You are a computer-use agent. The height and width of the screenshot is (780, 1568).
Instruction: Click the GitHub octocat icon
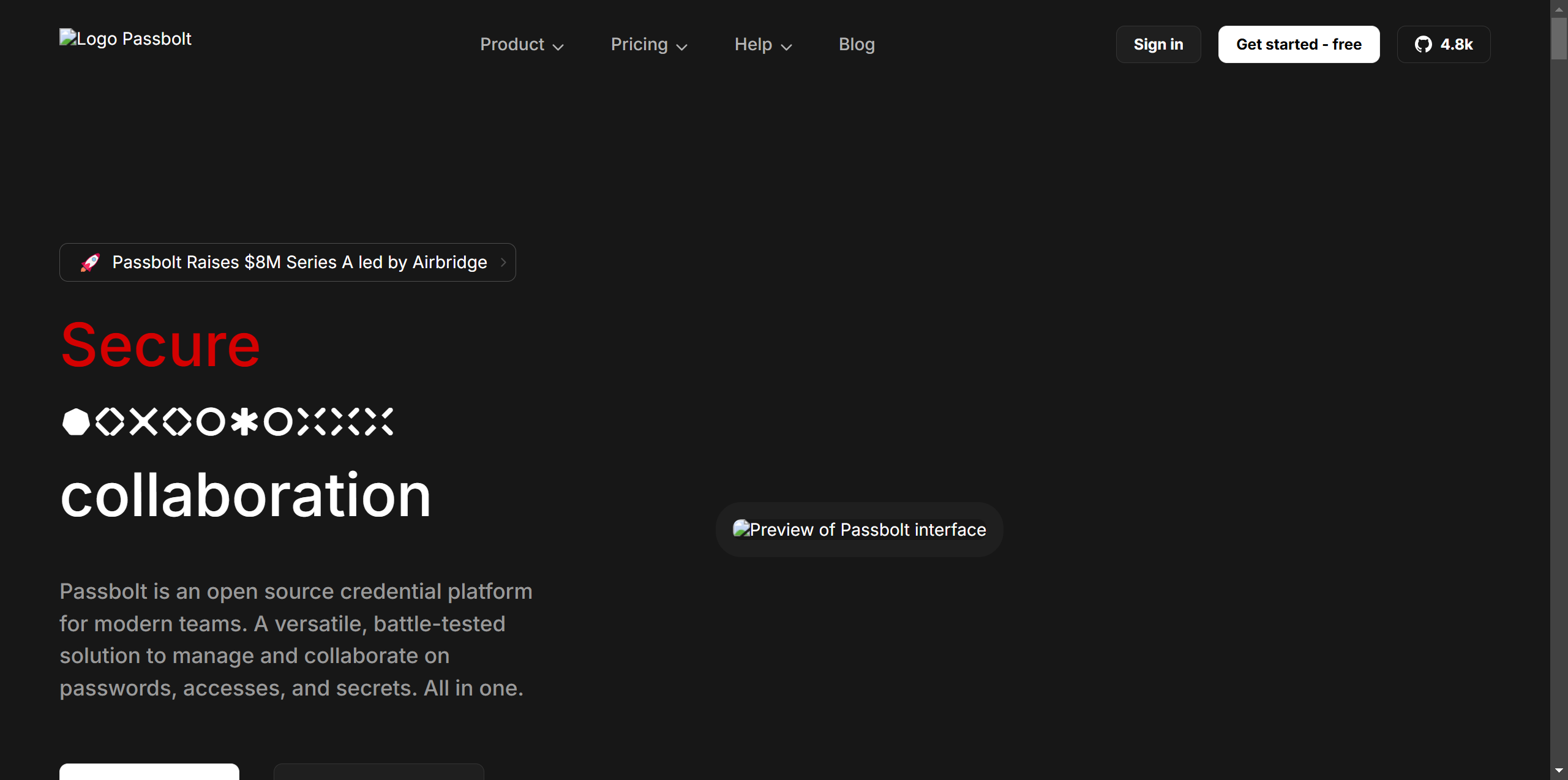(x=1423, y=44)
